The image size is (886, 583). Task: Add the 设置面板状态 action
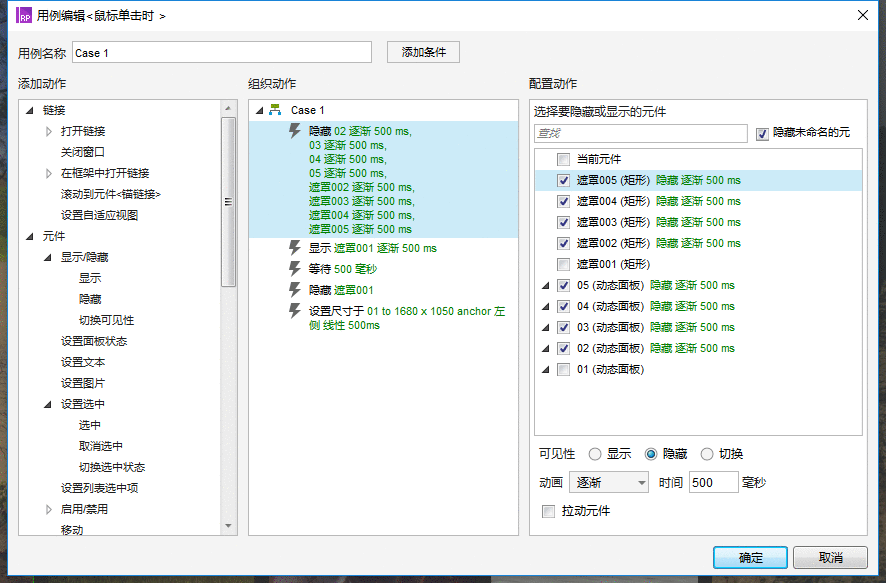pyautogui.click(x=94, y=341)
